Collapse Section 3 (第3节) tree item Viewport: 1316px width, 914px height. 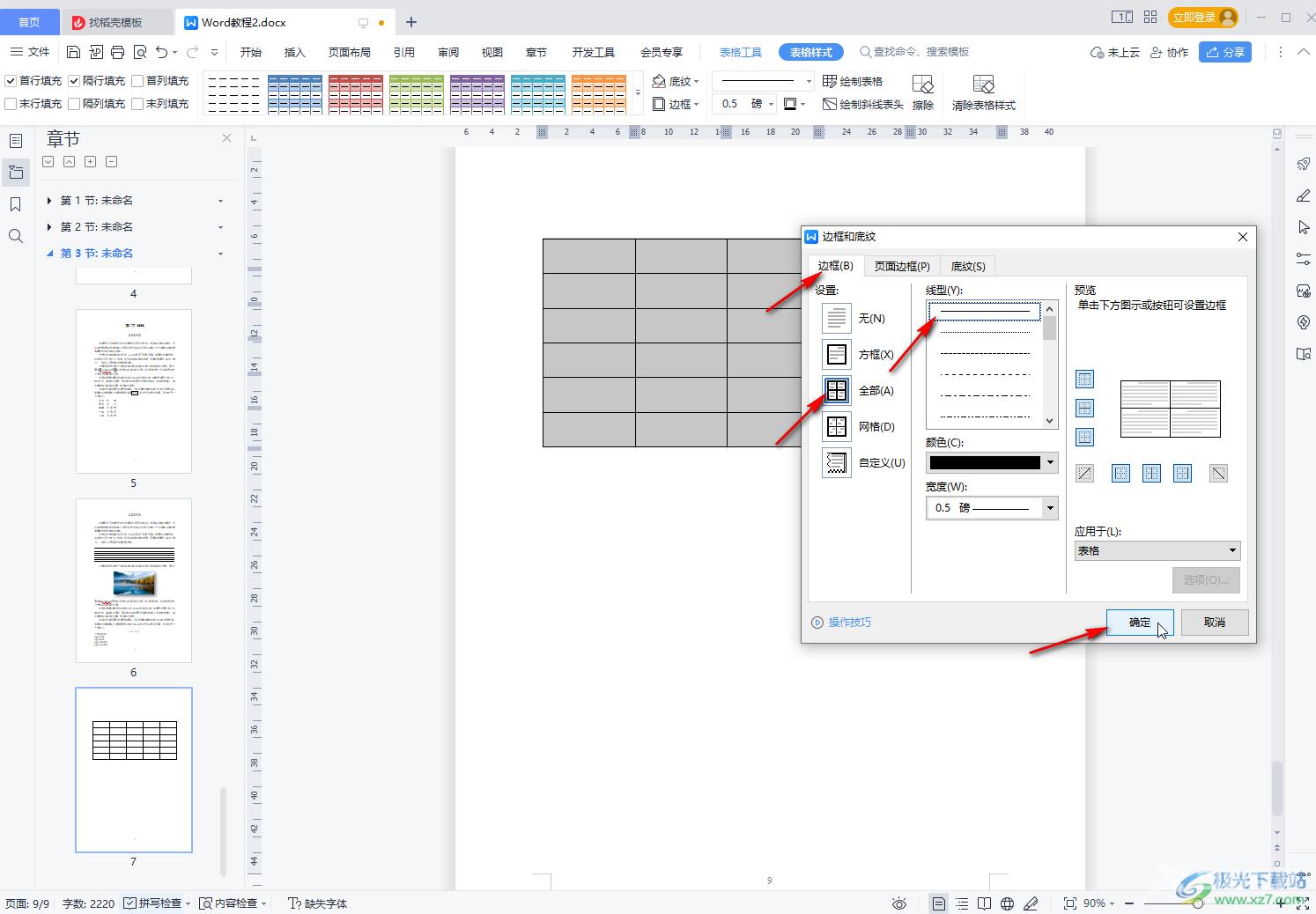pyautogui.click(x=49, y=254)
